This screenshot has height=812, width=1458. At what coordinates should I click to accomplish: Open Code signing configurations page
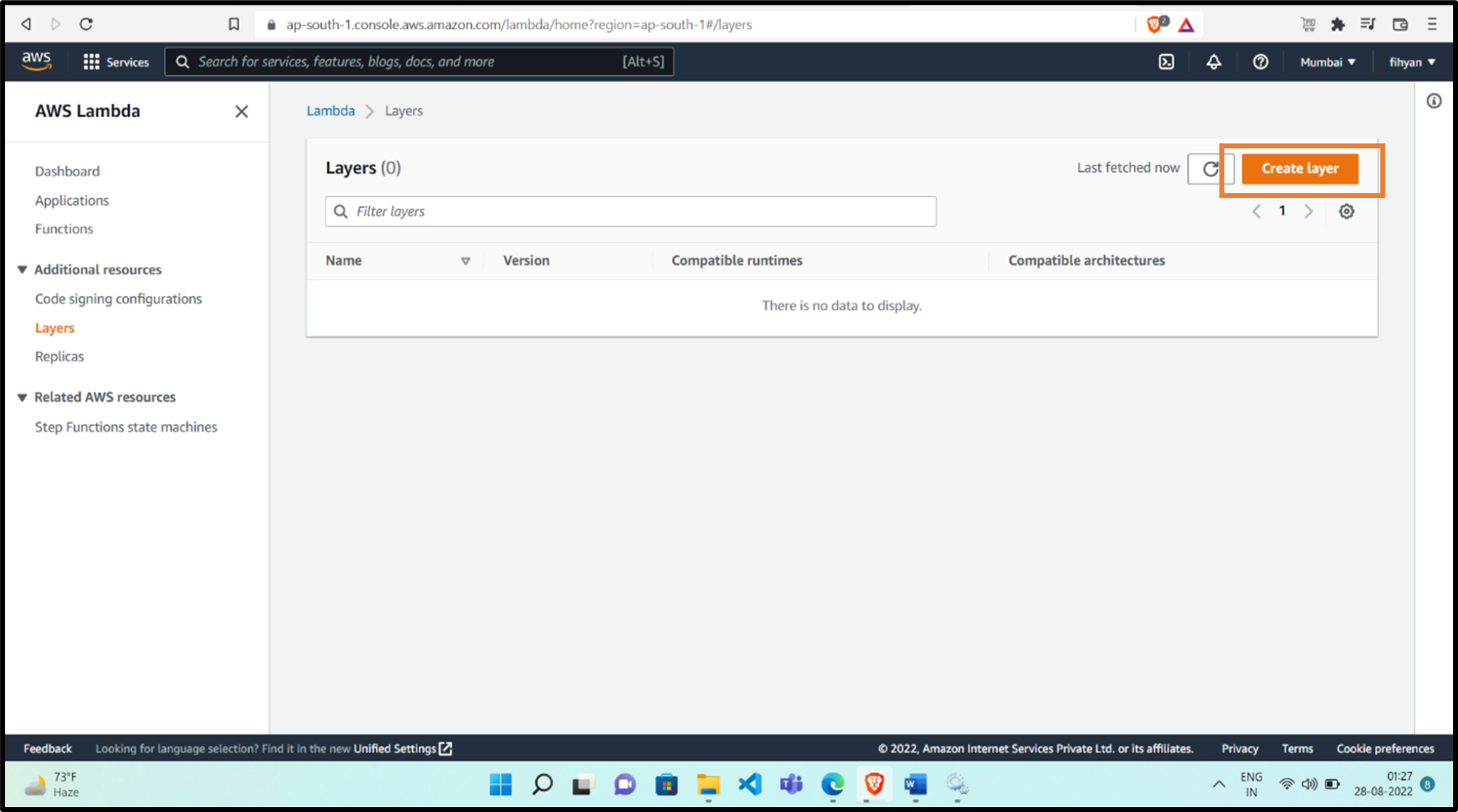(x=118, y=298)
